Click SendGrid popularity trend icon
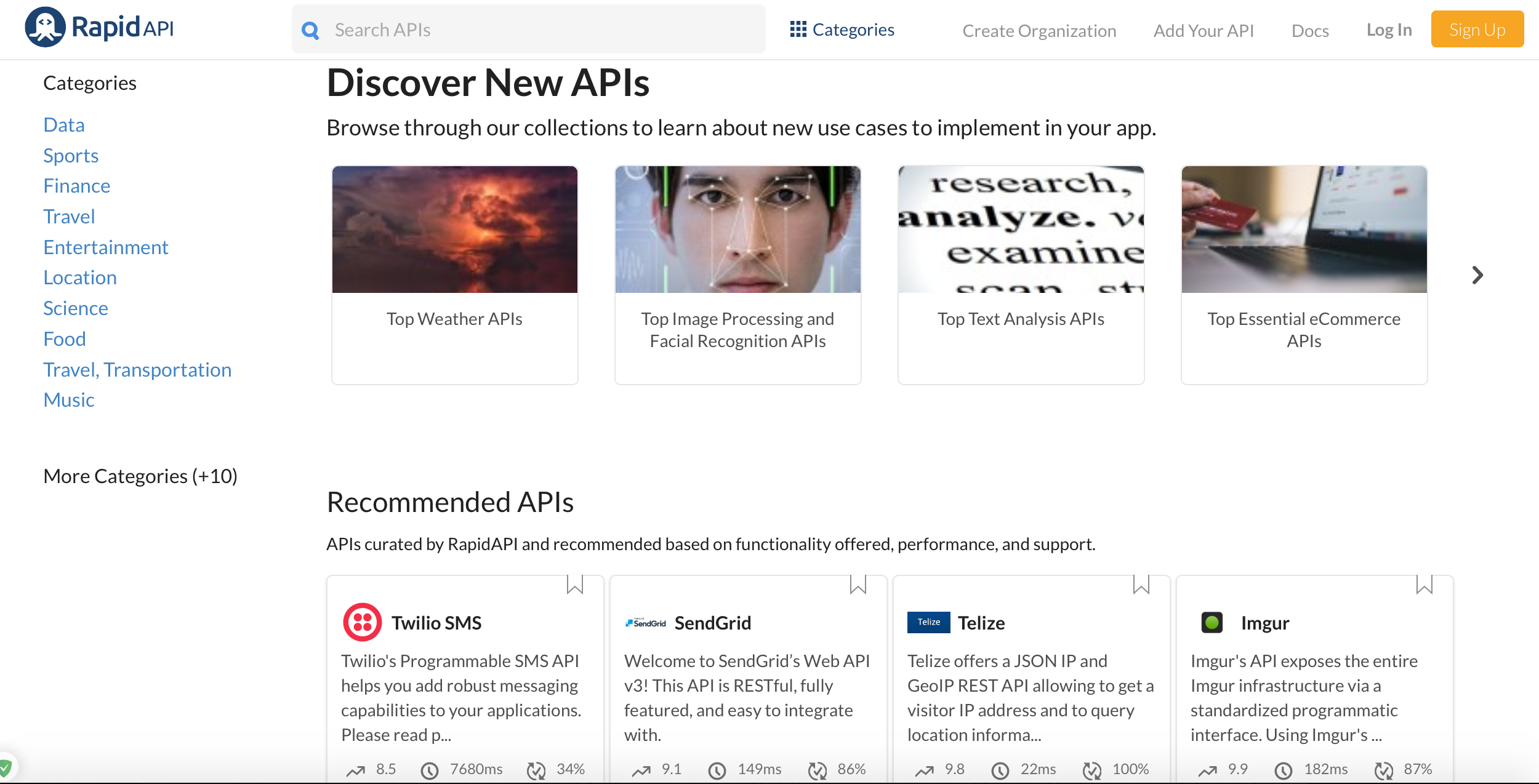 coord(641,770)
